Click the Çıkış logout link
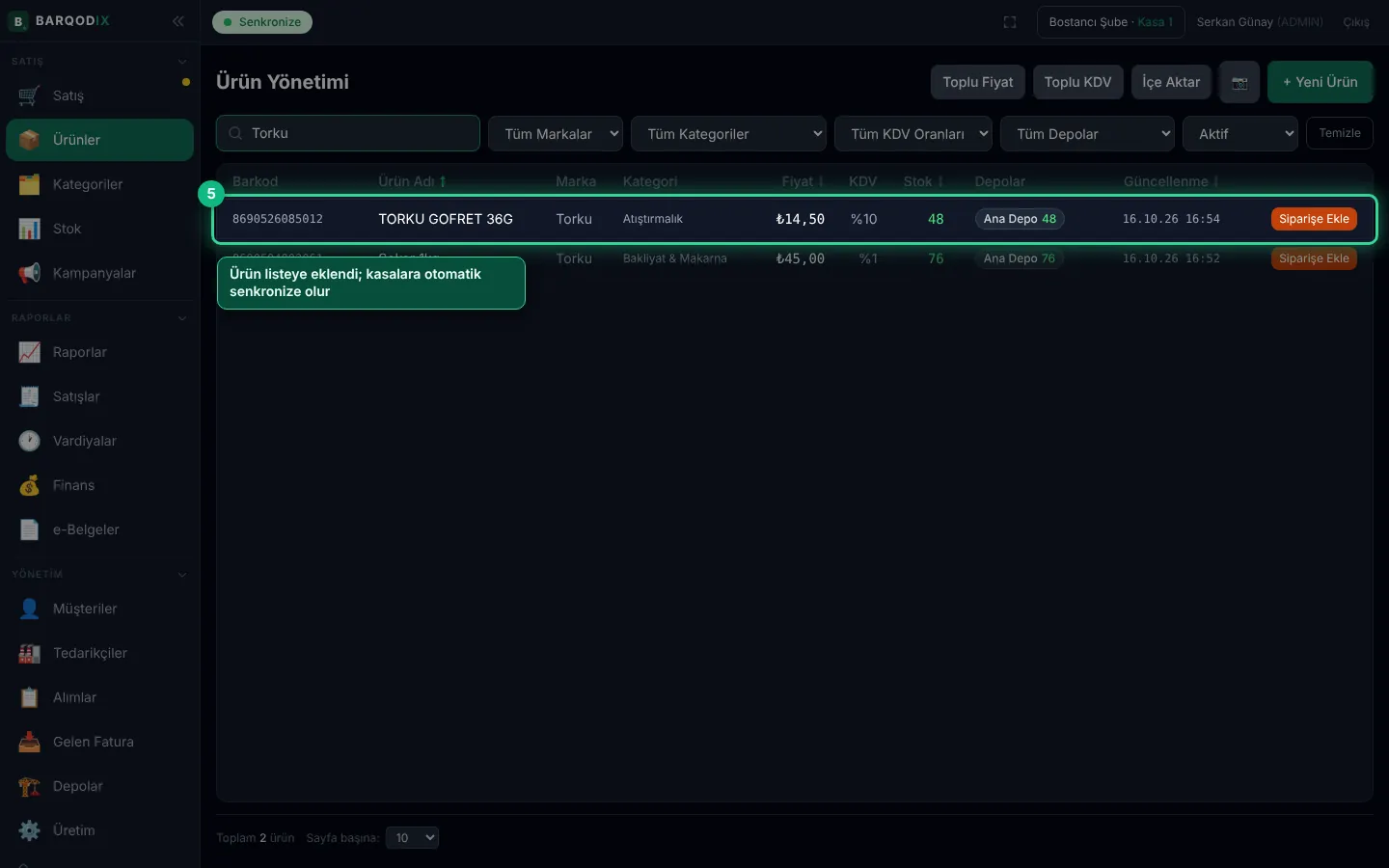Screen dimensions: 1389x868 pyautogui.click(x=1356, y=22)
